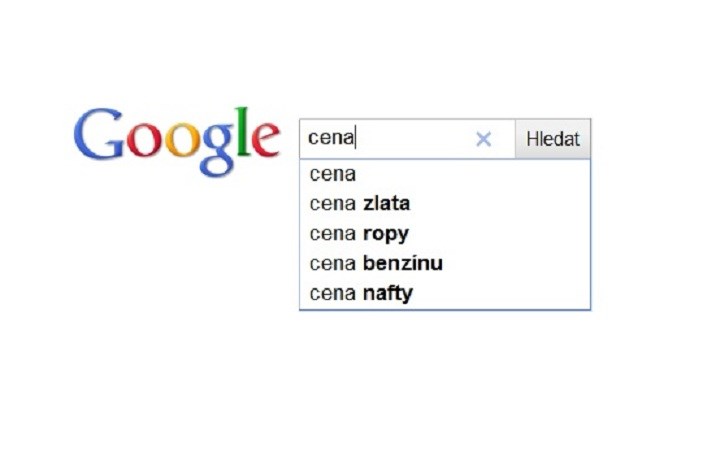Click the bold word 'benzinu' in the suggestions
Viewport: 716px width, 469px height.
tap(403, 264)
